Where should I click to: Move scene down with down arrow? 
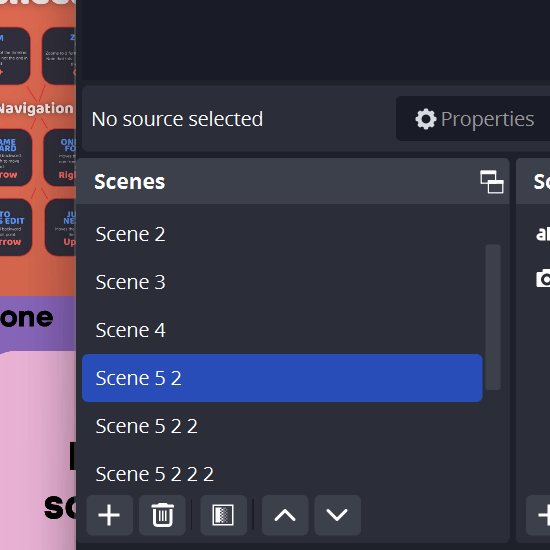click(x=337, y=515)
